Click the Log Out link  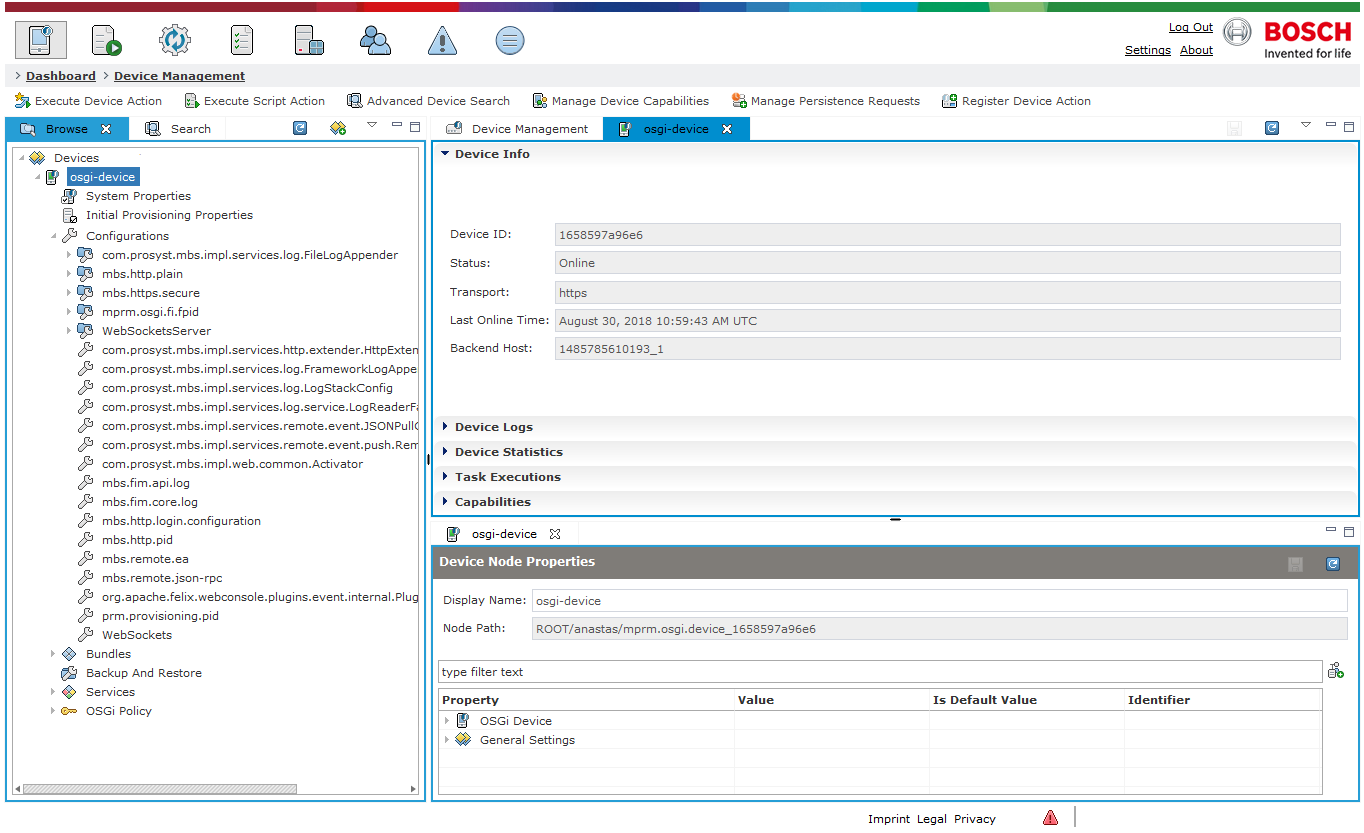click(x=1191, y=28)
